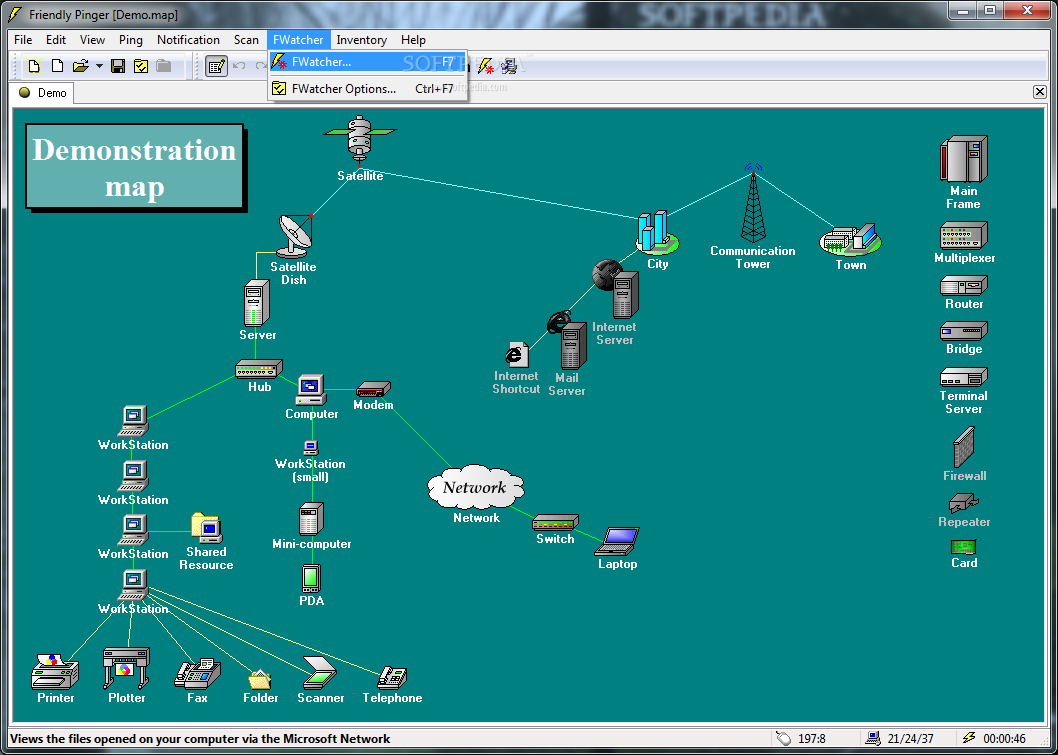Click the Demonstration map title box
The height and width of the screenshot is (755, 1058).
(x=135, y=166)
